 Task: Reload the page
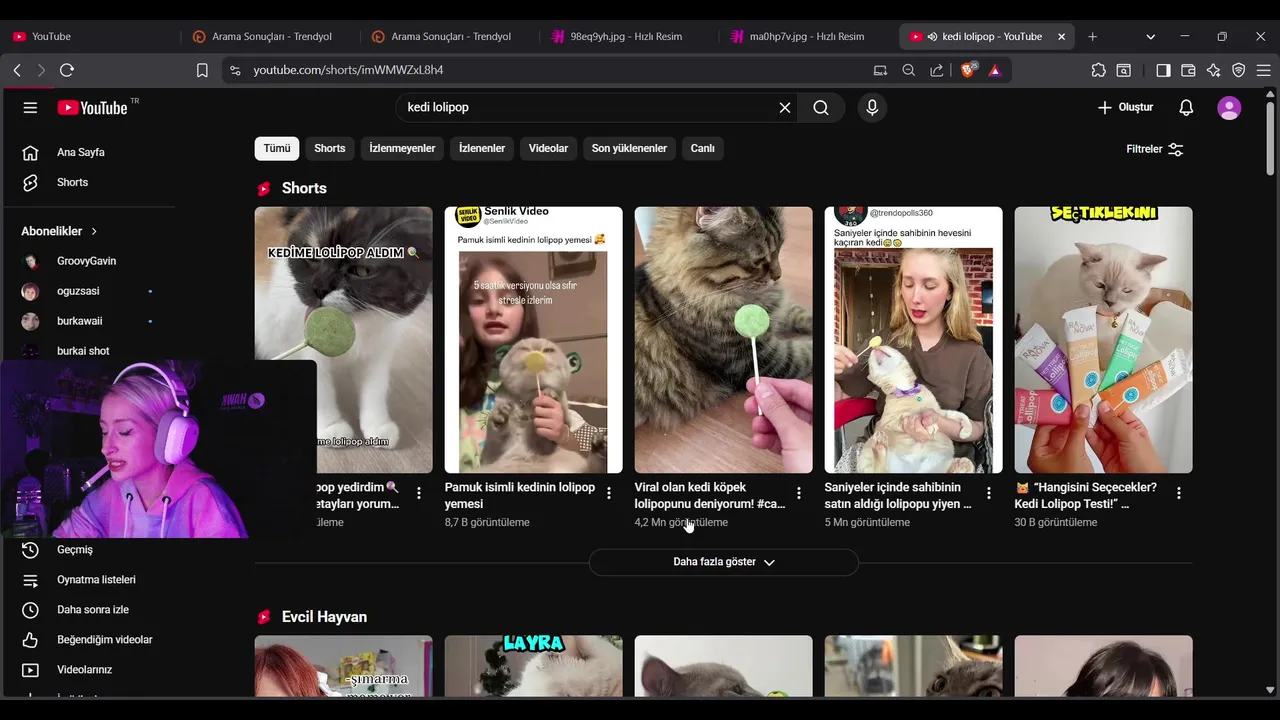click(x=67, y=70)
